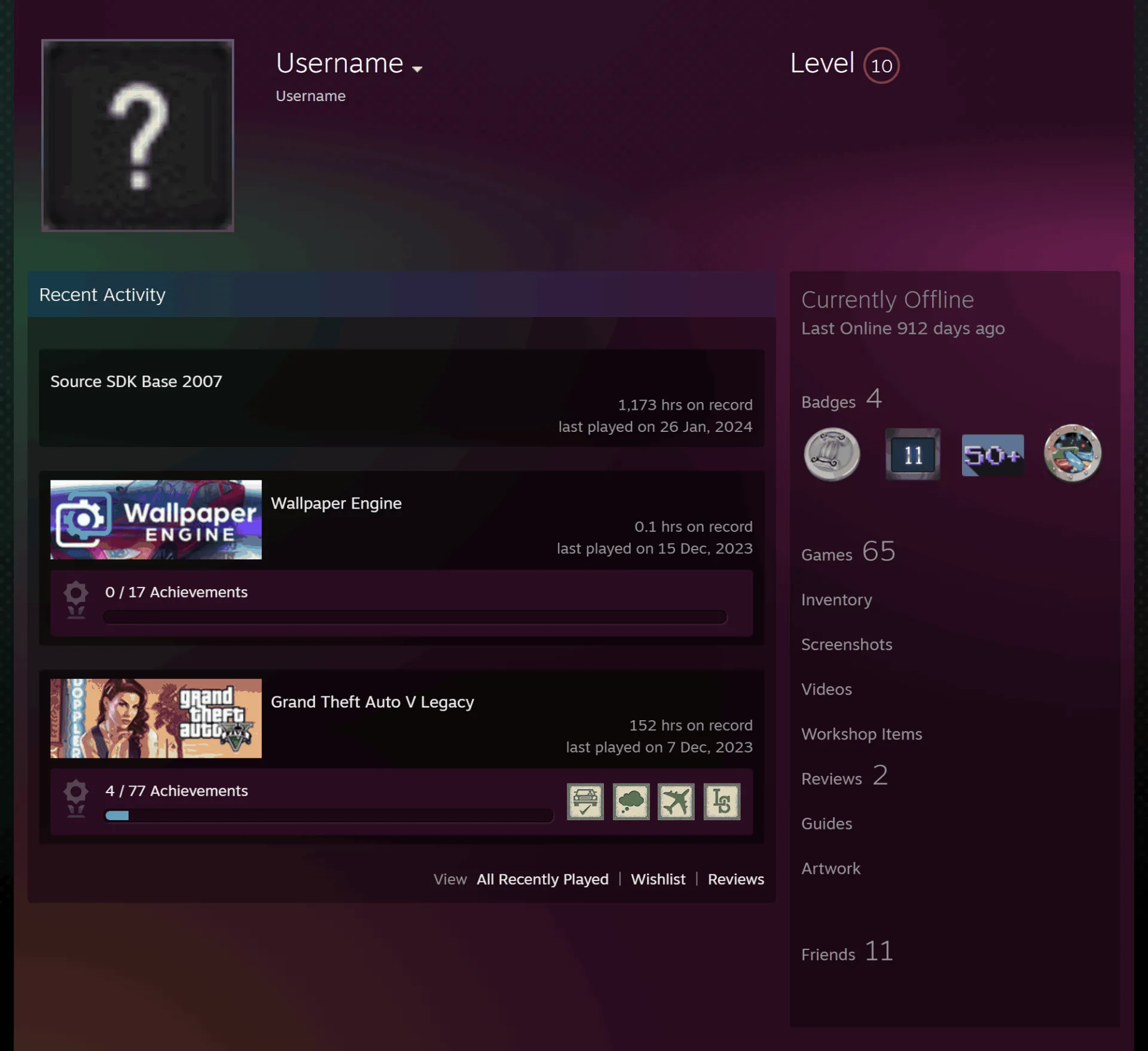Image resolution: width=1148 pixels, height=1051 pixels.
Task: View the GTA V airplane achievement icon
Action: (676, 802)
